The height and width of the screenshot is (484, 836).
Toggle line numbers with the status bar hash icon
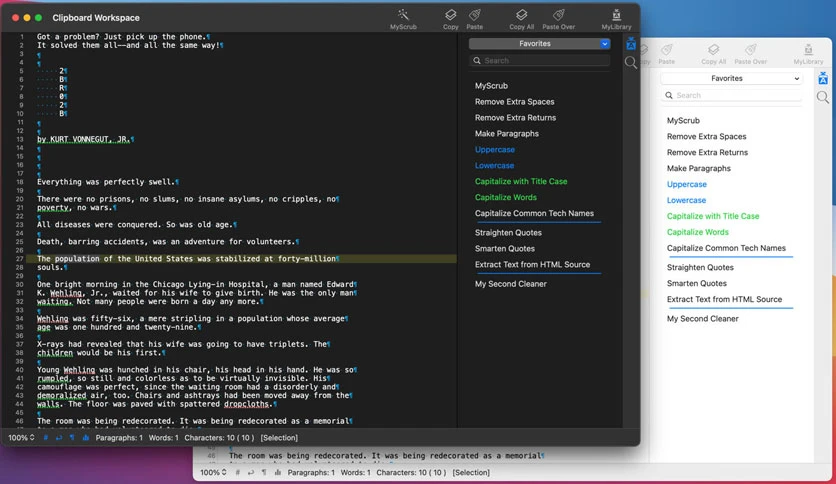click(x=45, y=438)
